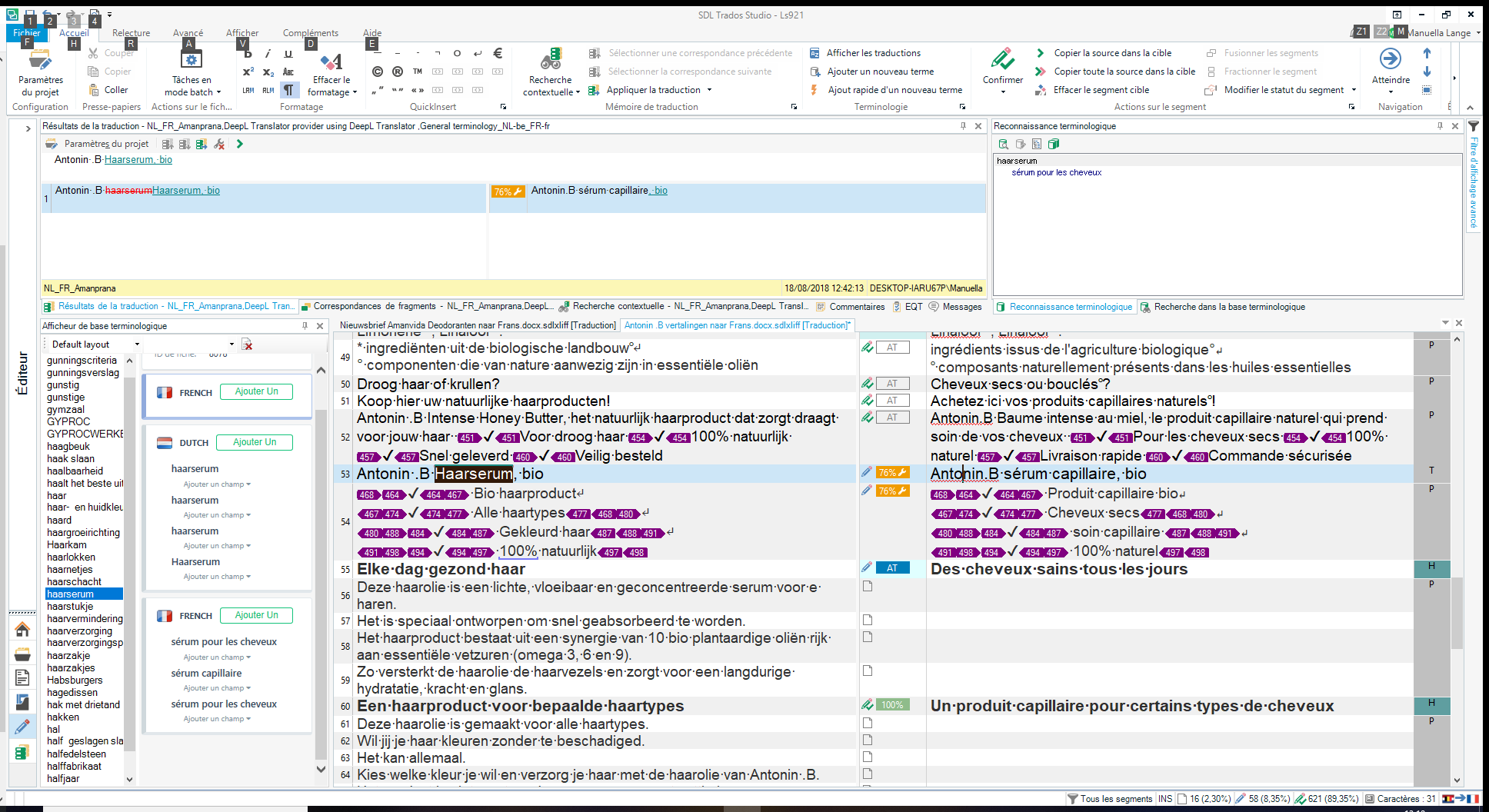
Task: Select 'haarserum' in the term list
Action: (84, 594)
